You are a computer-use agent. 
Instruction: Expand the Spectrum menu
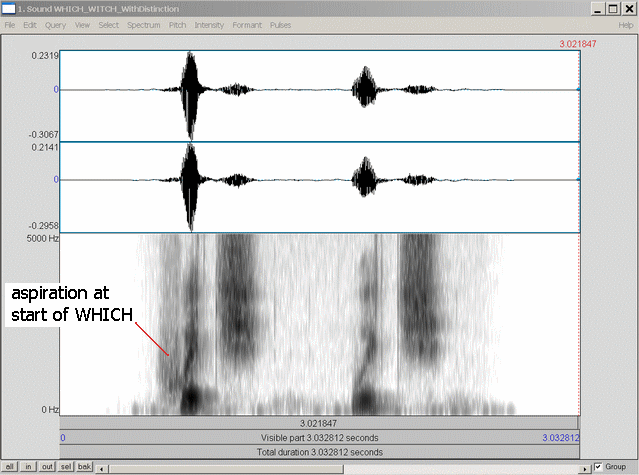pos(143,24)
